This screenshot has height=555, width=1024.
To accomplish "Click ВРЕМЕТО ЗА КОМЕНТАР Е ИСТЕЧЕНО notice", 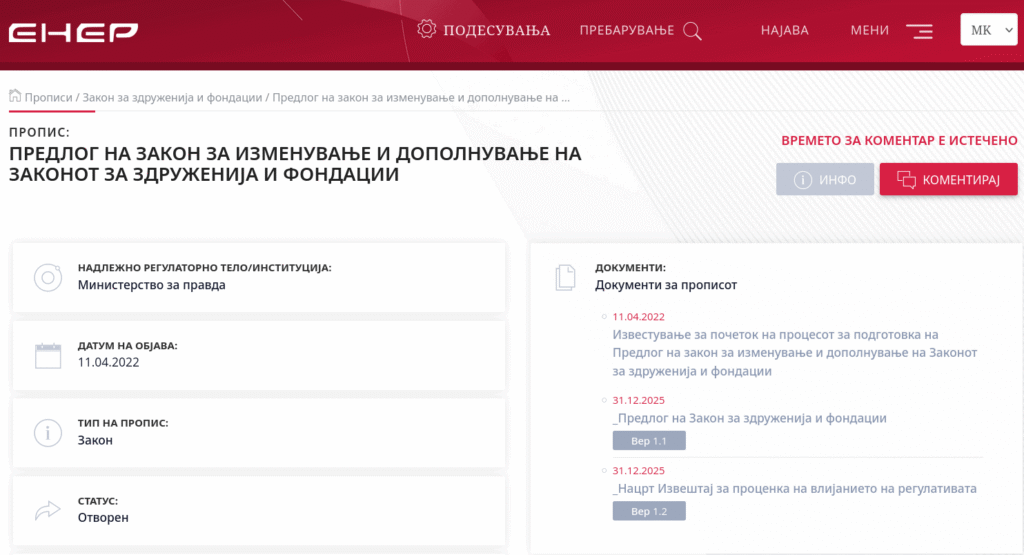I will point(899,140).
